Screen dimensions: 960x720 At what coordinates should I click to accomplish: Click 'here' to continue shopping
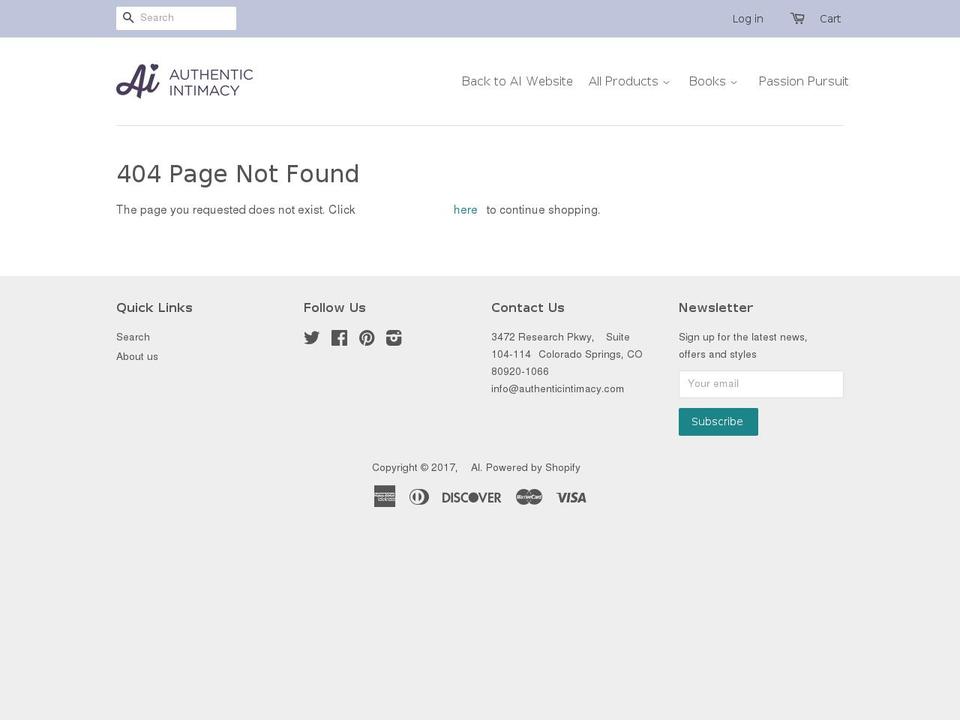point(465,210)
